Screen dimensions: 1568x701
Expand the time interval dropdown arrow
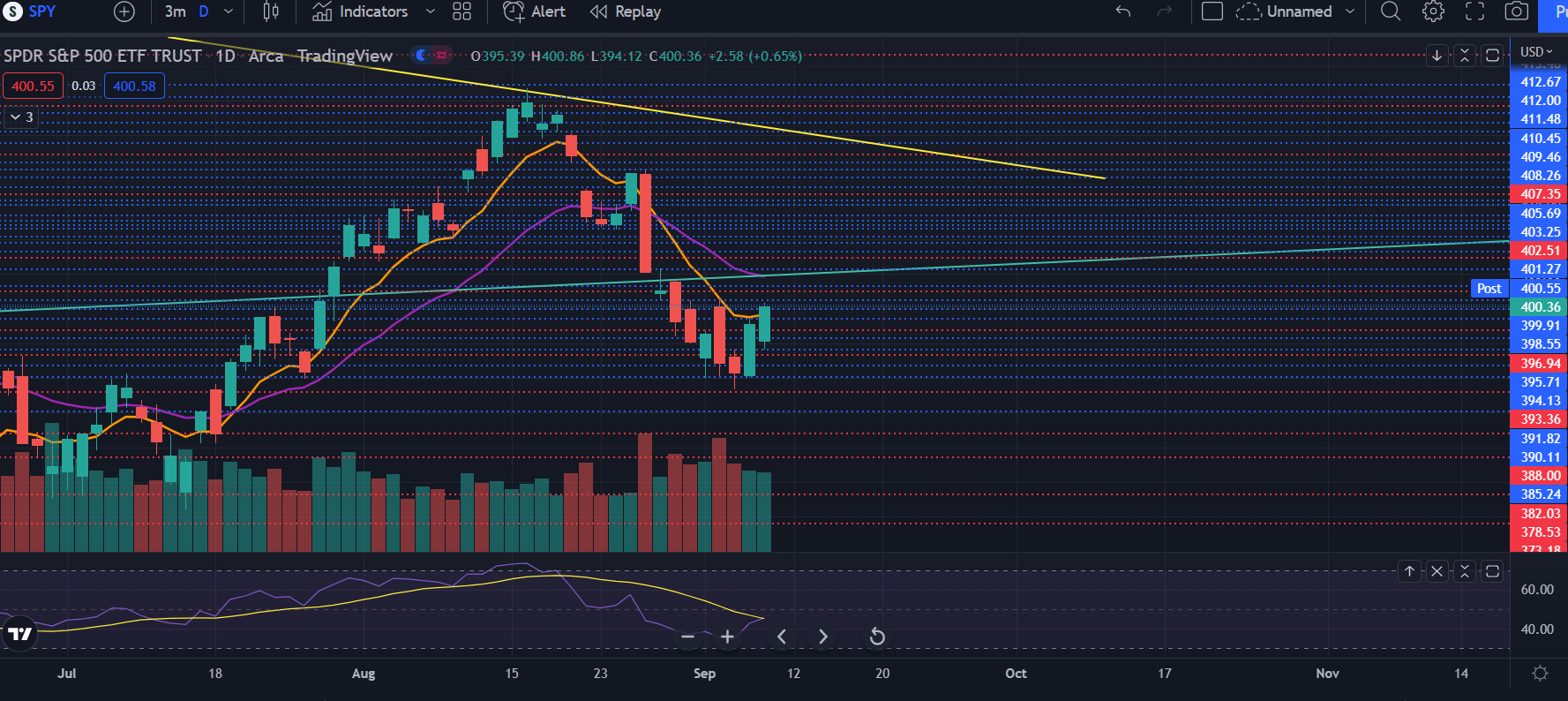click(x=229, y=11)
